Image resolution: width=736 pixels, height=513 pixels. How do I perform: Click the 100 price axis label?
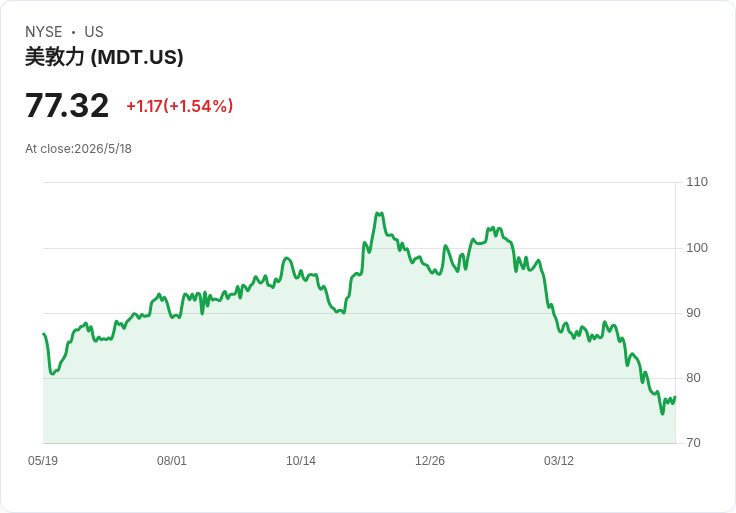(x=697, y=248)
